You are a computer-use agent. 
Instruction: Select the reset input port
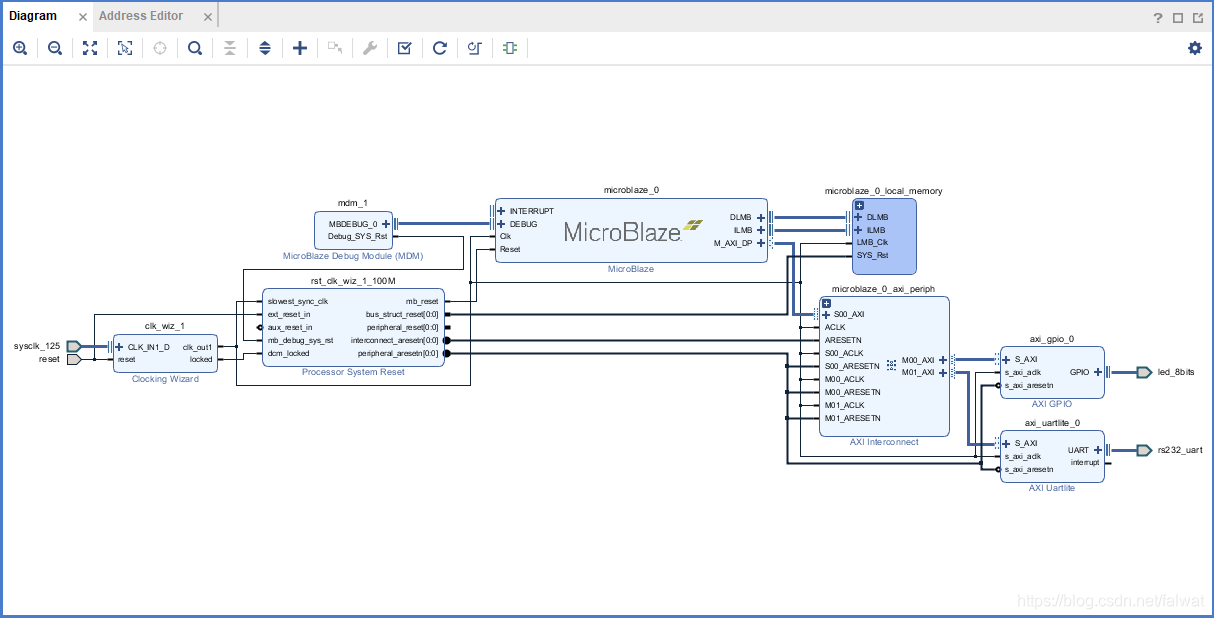tap(74, 359)
